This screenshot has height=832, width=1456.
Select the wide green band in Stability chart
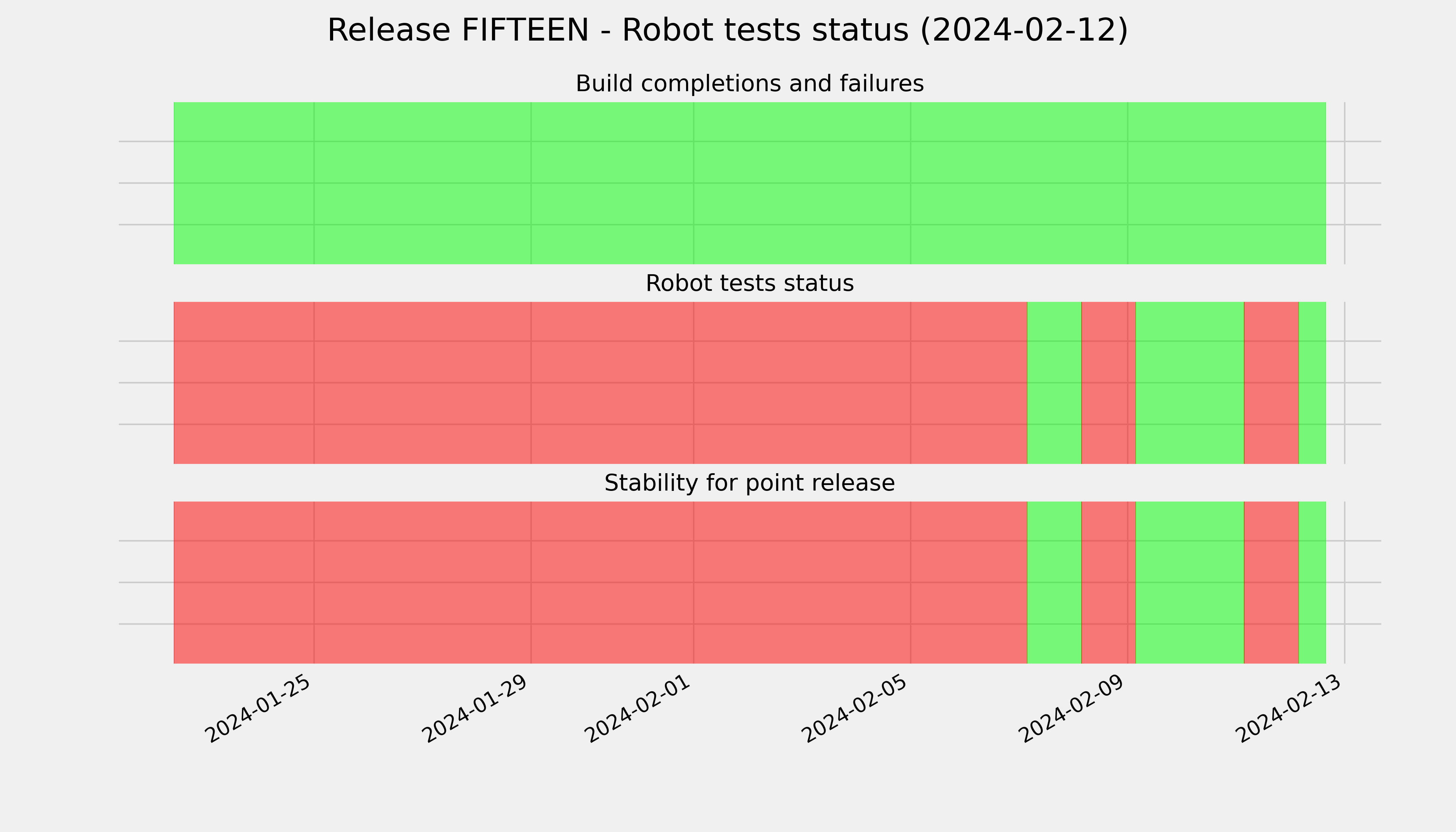click(x=1190, y=582)
